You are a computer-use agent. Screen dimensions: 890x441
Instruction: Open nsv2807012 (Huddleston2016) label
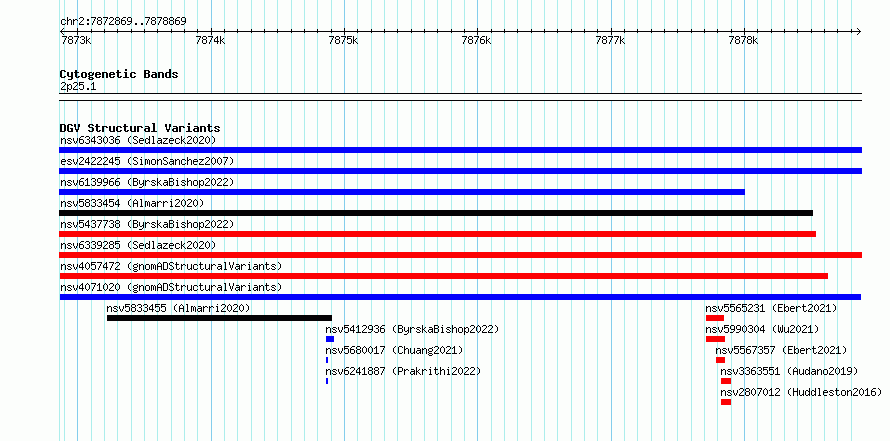801,392
